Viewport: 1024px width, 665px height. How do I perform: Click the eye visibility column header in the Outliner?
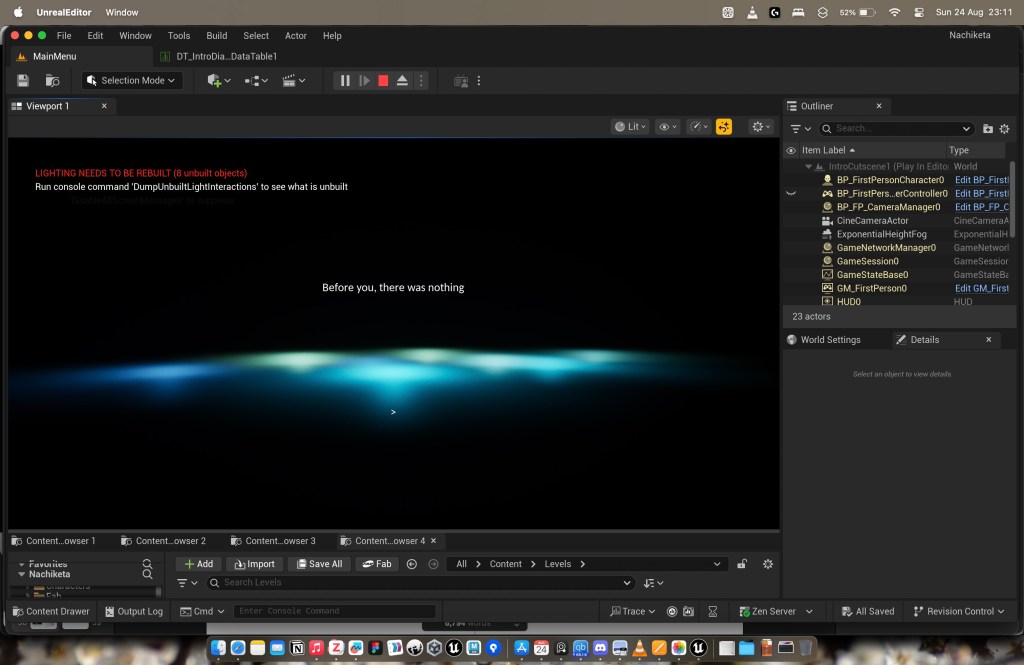[x=791, y=151]
